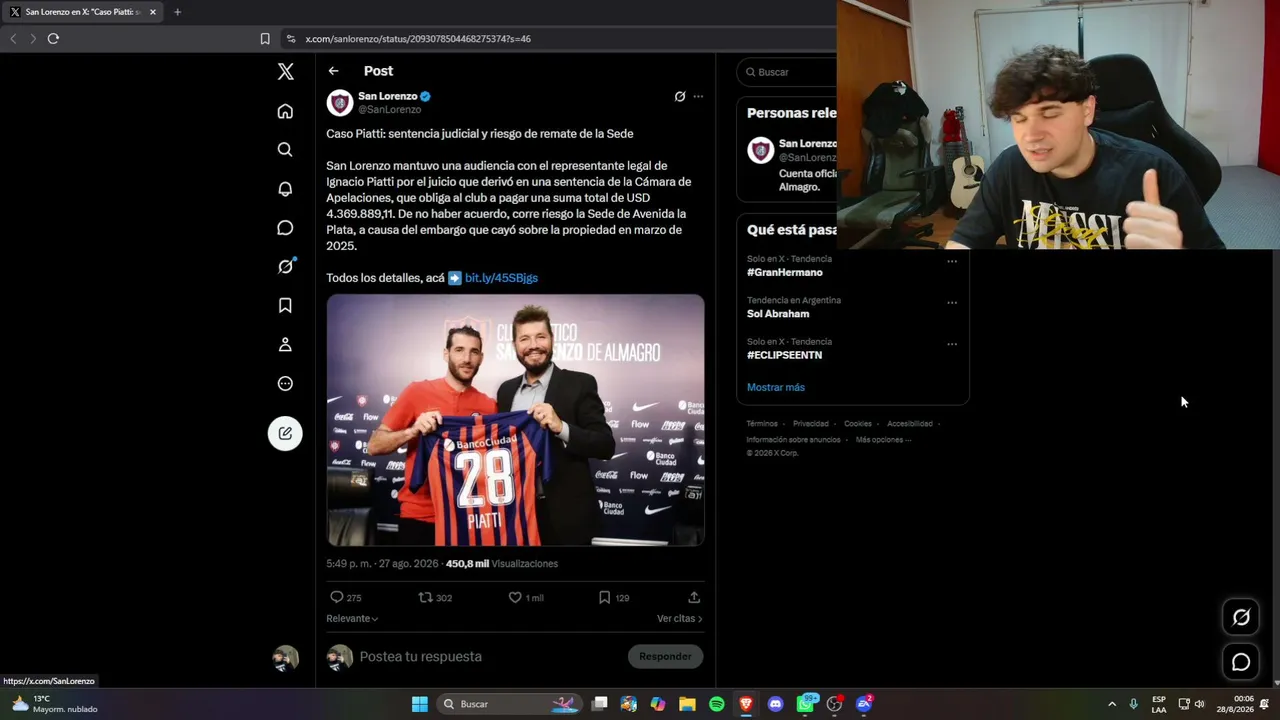Open the Explore search icon in the sidebar

[285, 150]
